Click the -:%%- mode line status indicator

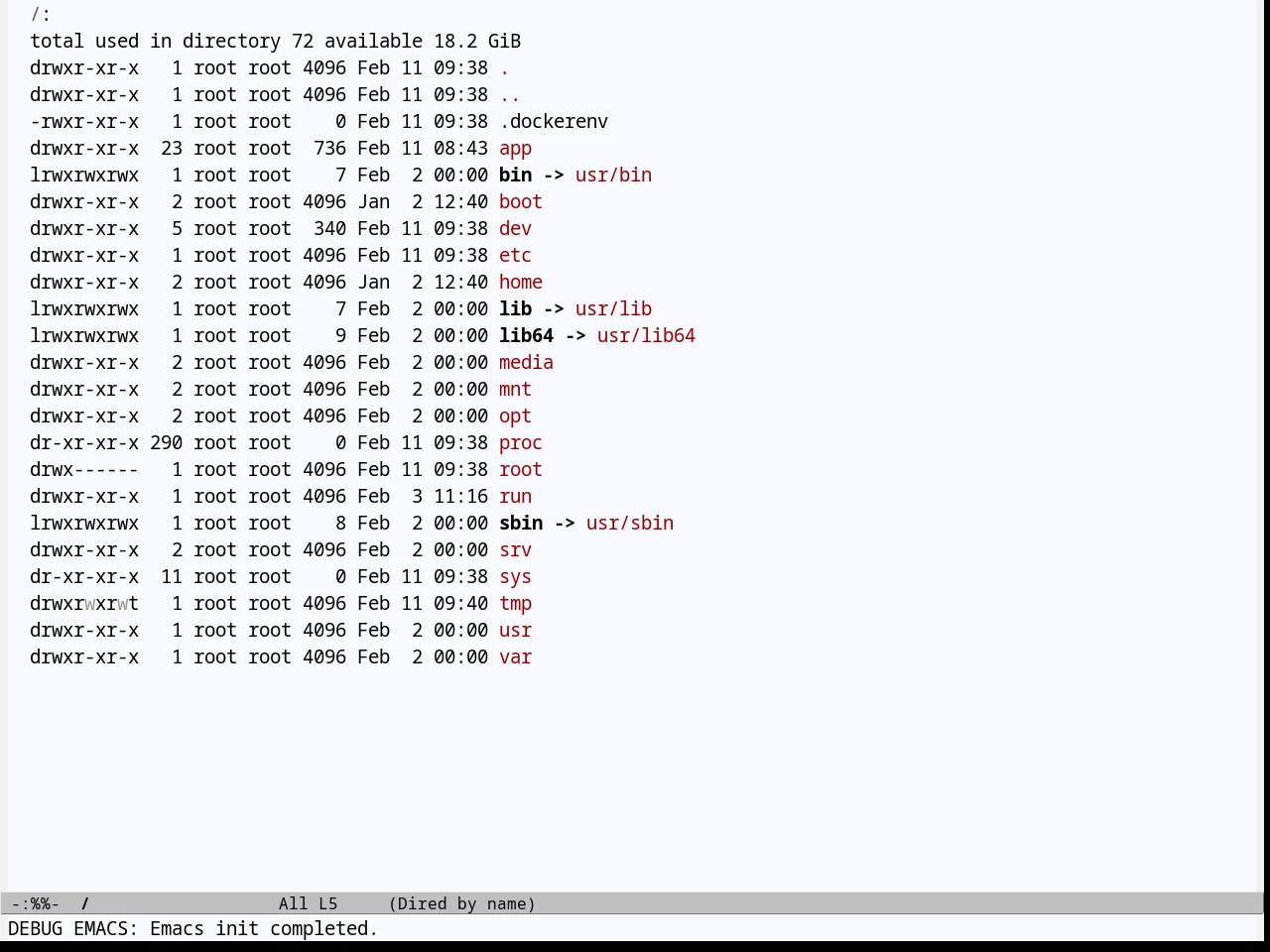click(x=35, y=903)
